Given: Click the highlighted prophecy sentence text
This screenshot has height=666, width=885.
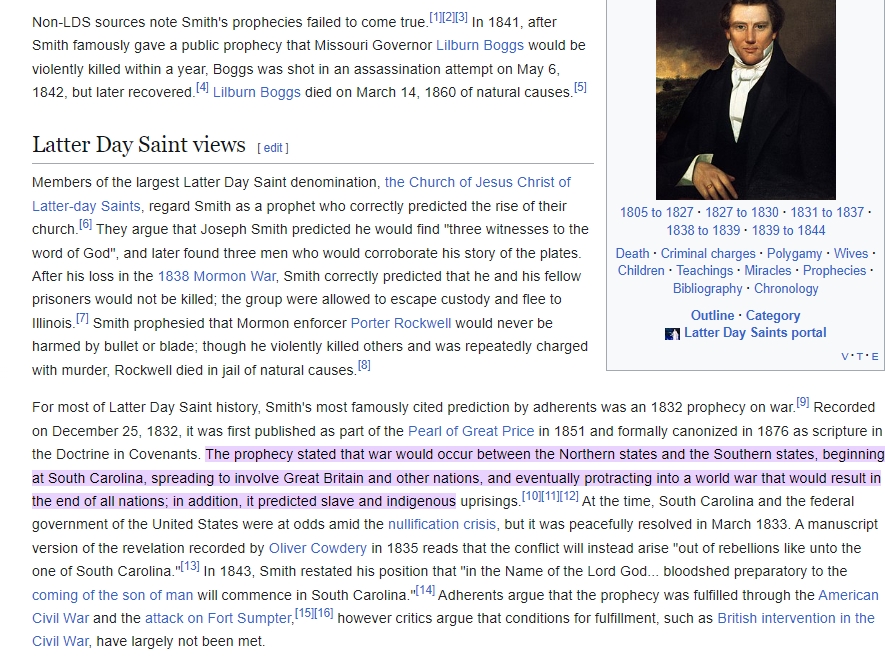Looking at the screenshot, I should coord(457,477).
